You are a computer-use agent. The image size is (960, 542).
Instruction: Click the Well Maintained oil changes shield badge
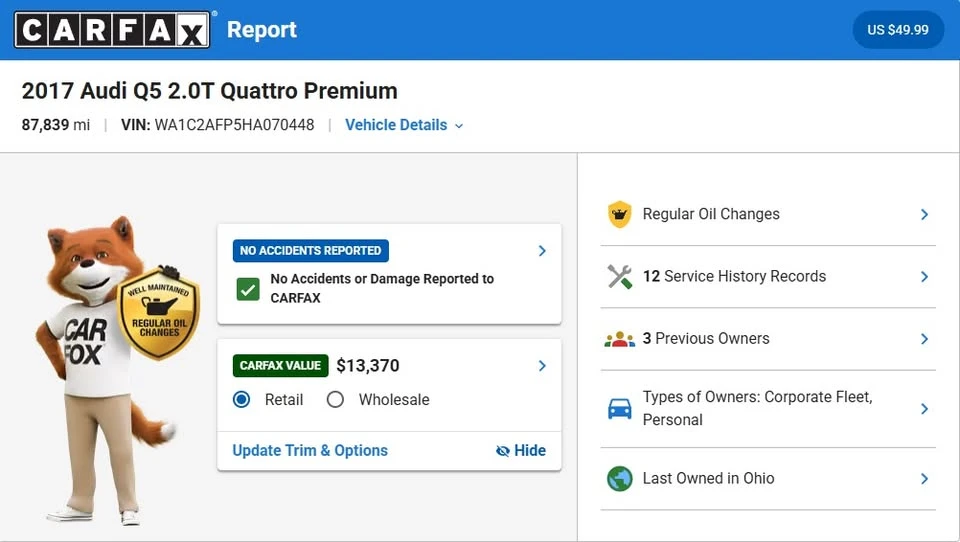[x=159, y=314]
